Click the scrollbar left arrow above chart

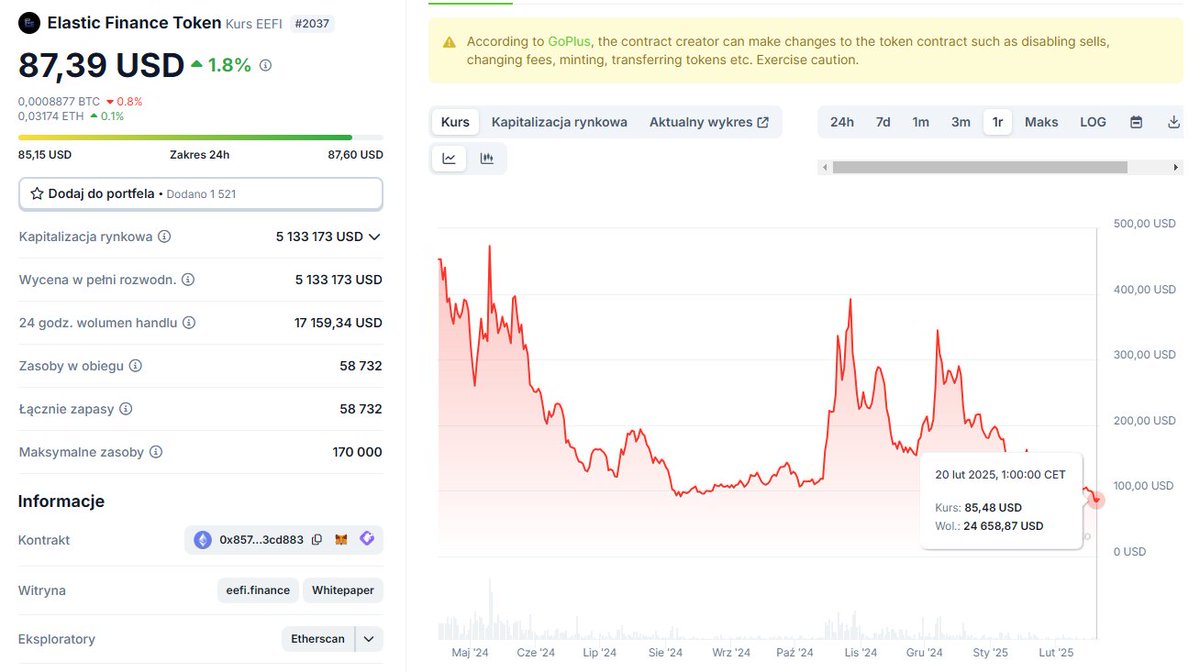[825, 168]
